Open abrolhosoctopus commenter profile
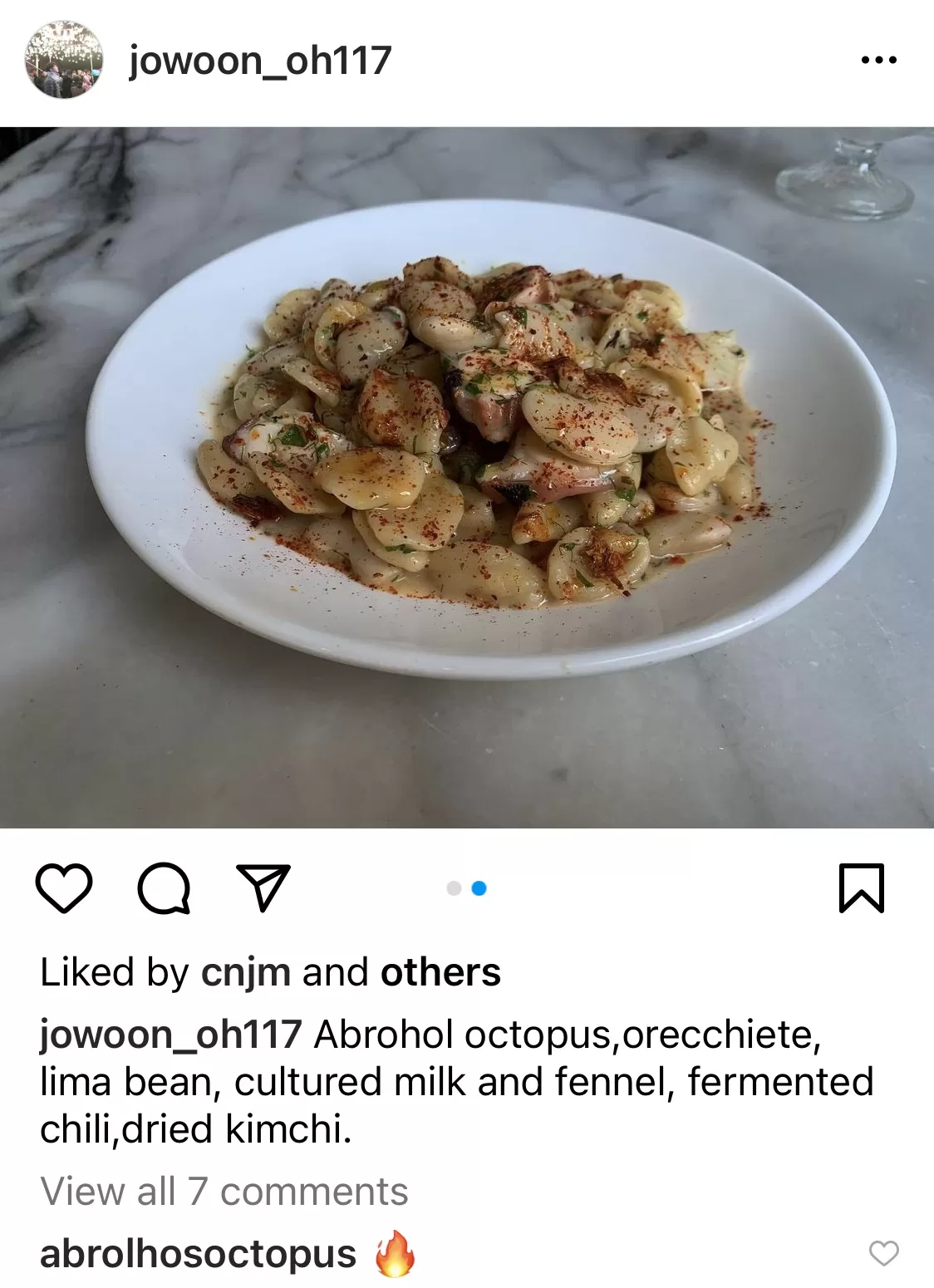The image size is (934, 1288). (x=198, y=1254)
